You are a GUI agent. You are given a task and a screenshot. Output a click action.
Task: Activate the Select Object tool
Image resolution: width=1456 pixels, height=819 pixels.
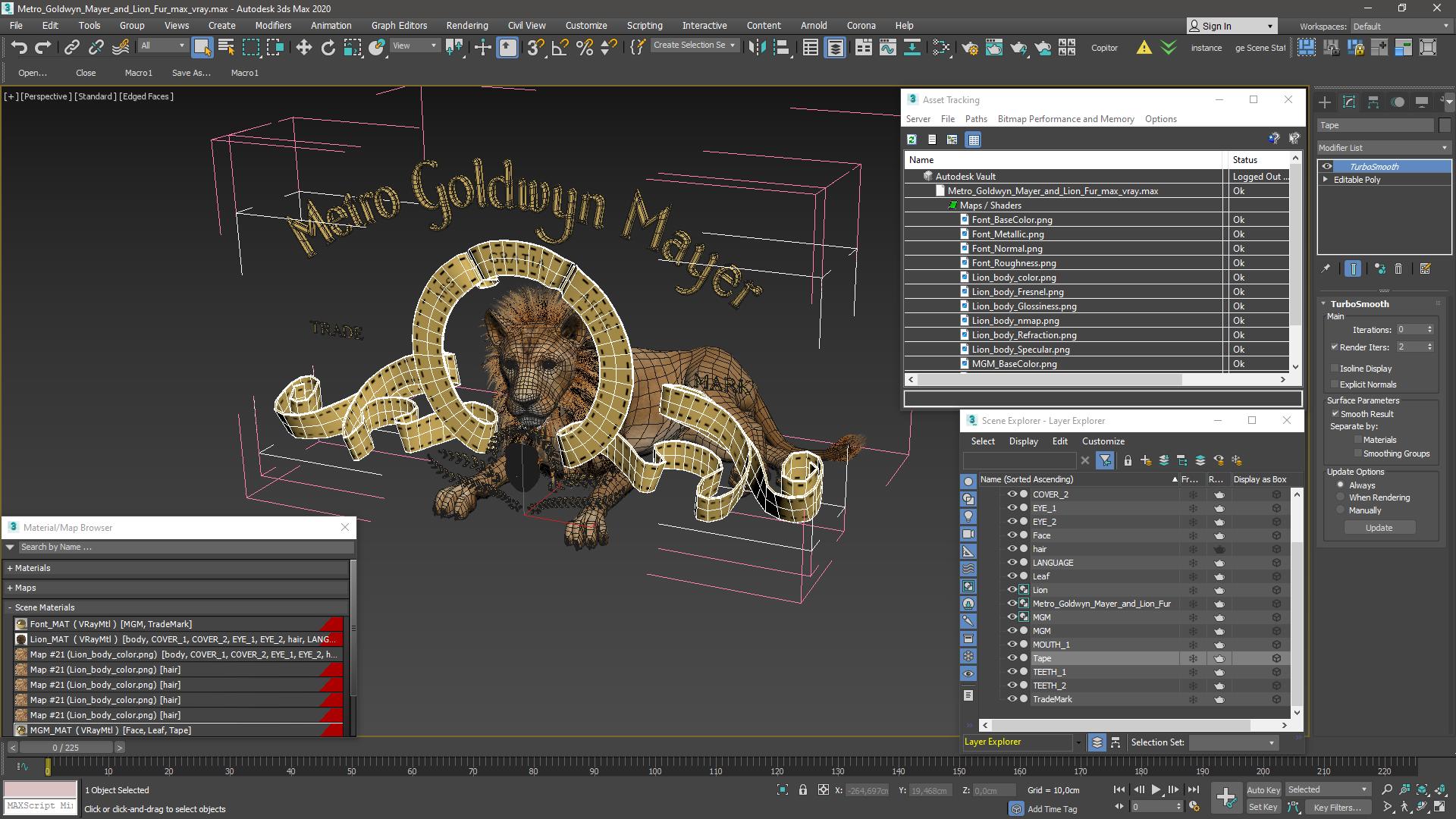coord(202,48)
